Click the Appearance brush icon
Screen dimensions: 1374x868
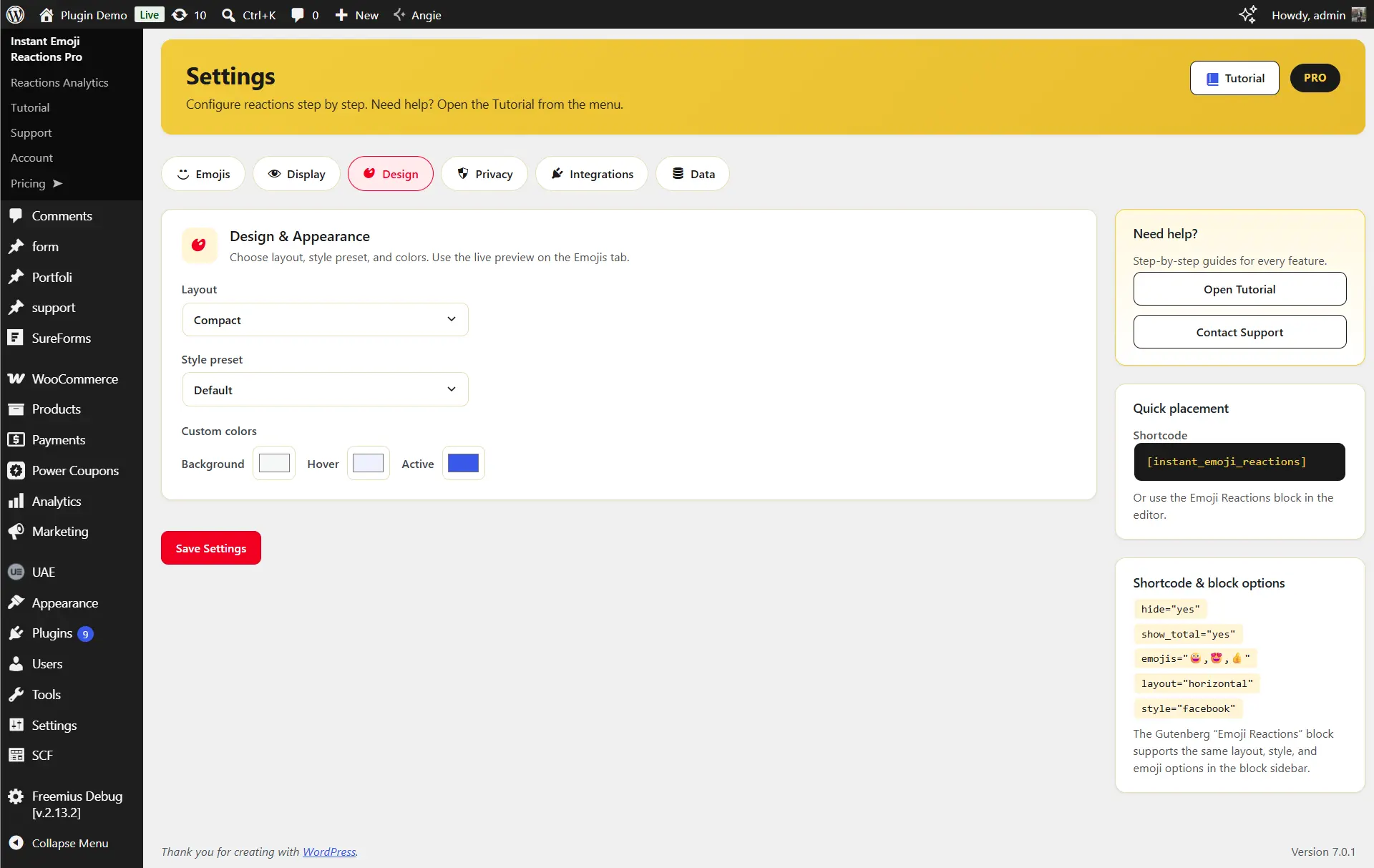coord(16,603)
